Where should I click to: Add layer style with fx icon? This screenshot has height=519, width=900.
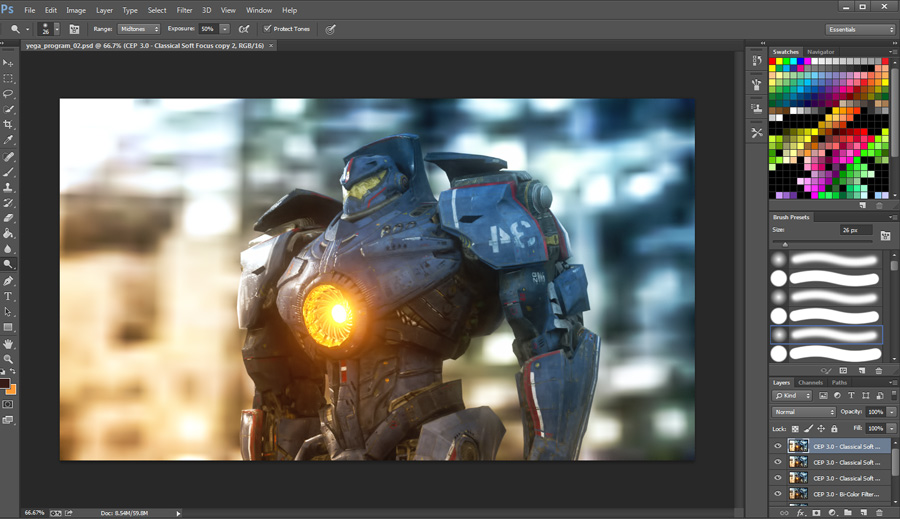coord(801,513)
